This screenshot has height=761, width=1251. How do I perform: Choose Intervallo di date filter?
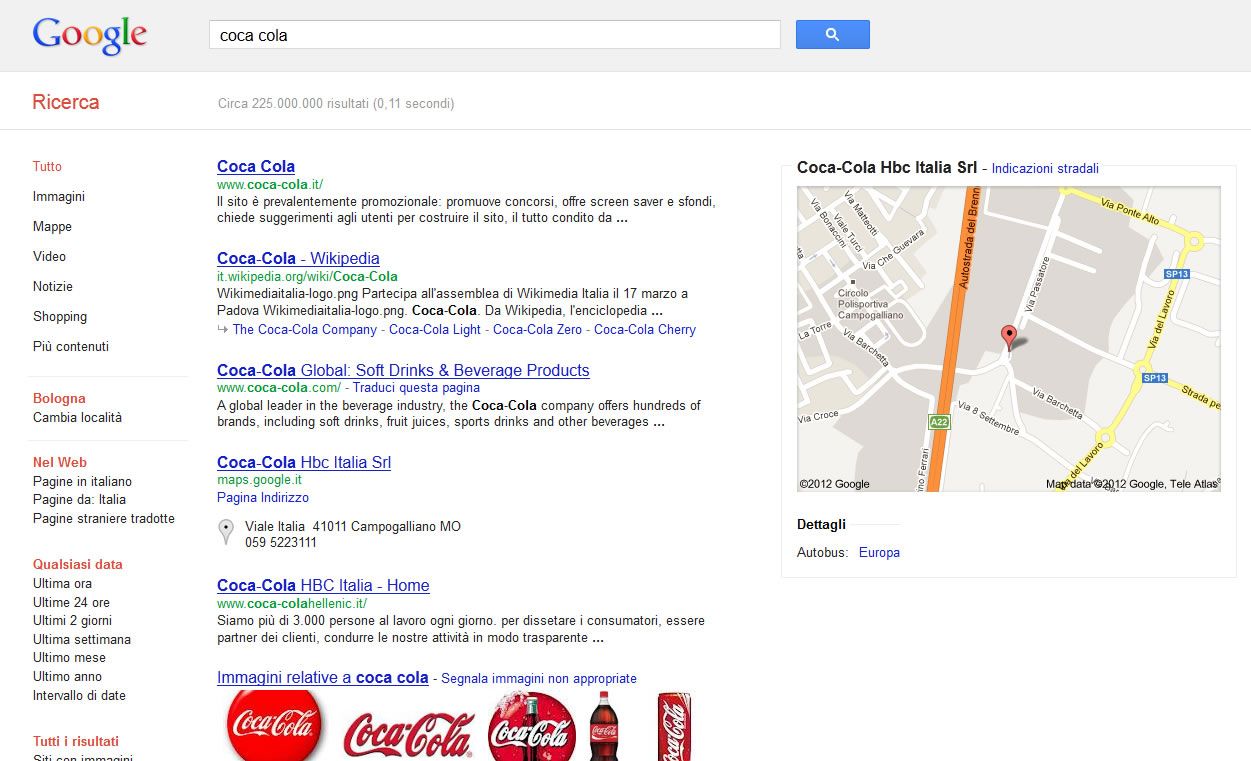(79, 696)
